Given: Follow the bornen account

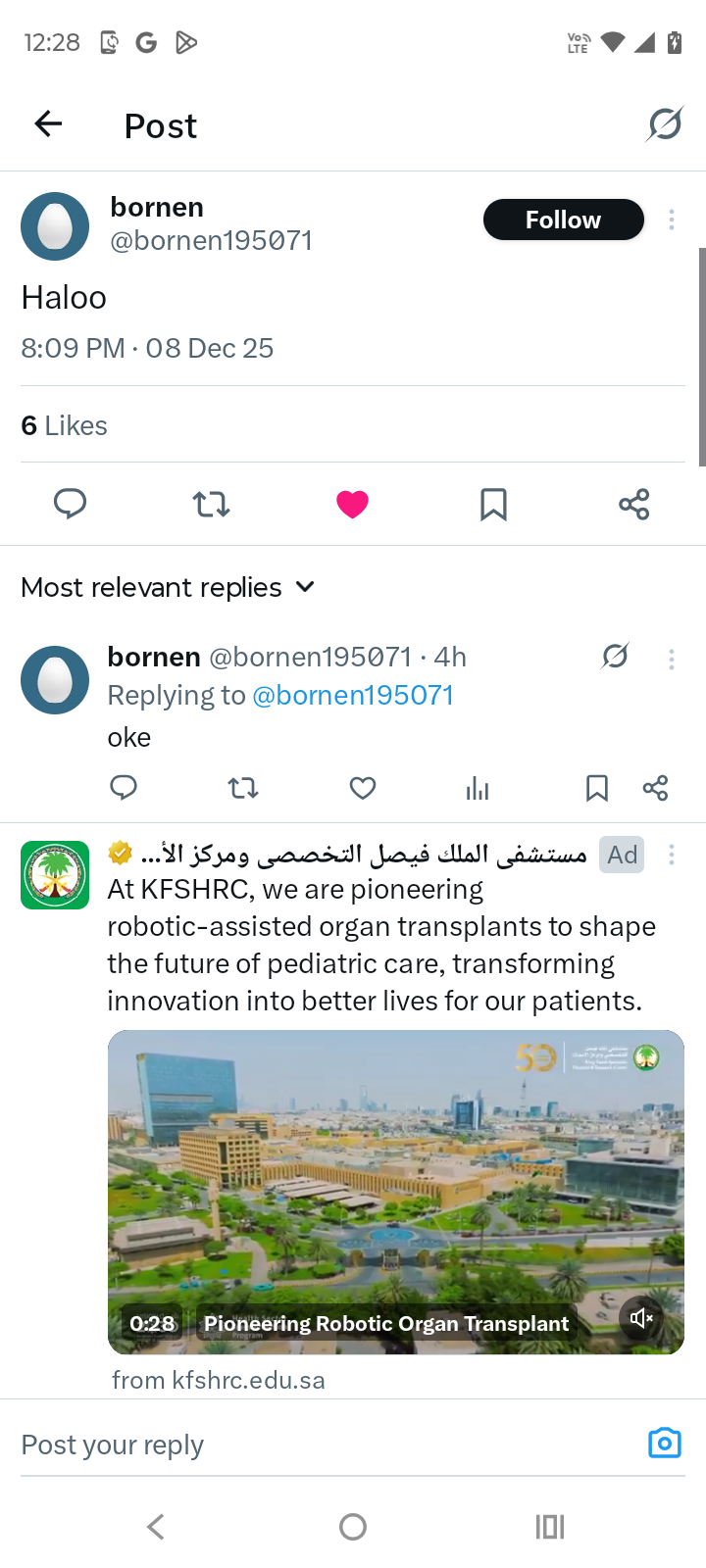Looking at the screenshot, I should coord(563,220).
